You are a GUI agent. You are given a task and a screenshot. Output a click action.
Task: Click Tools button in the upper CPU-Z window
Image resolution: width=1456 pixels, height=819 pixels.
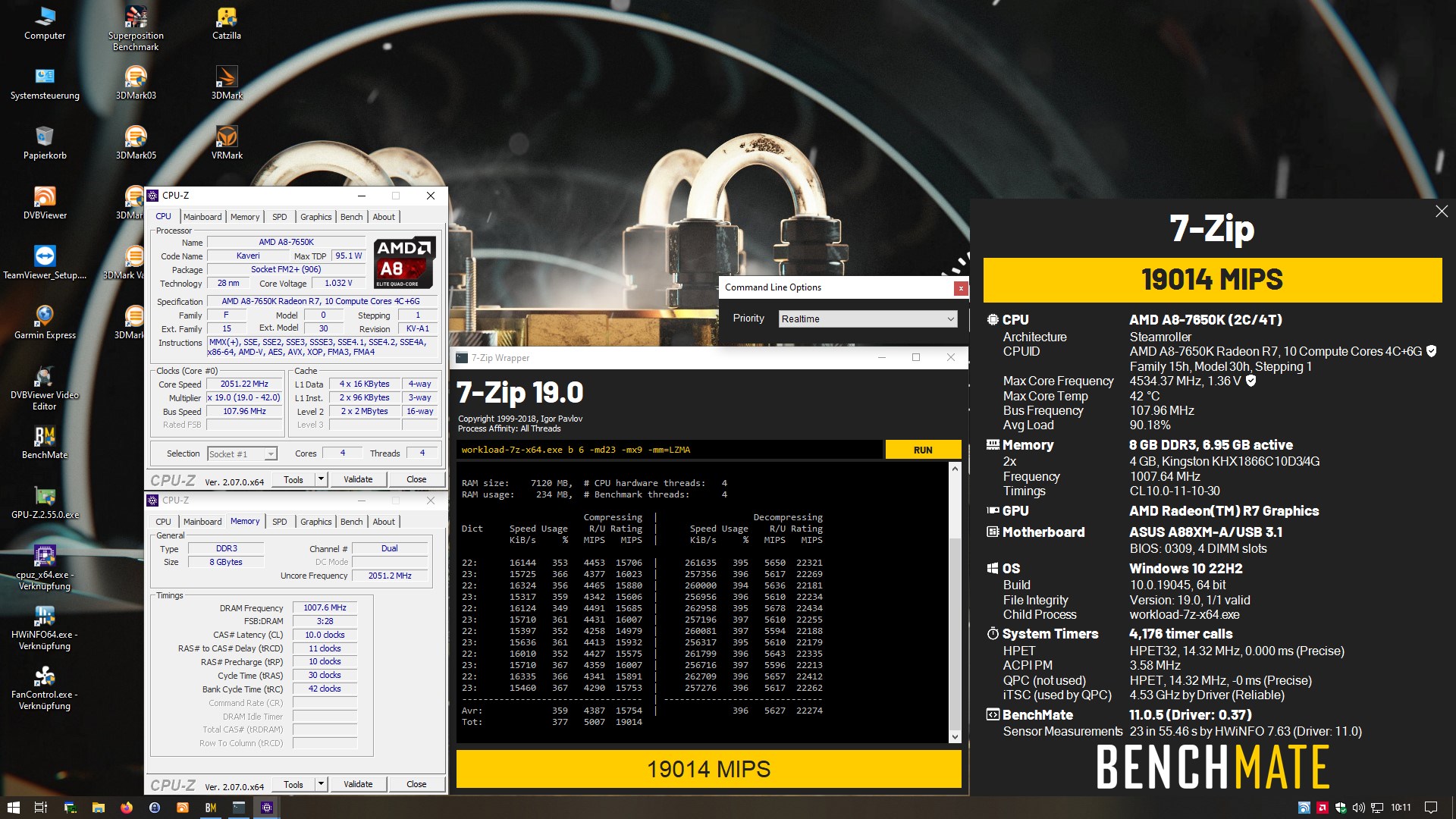[293, 479]
